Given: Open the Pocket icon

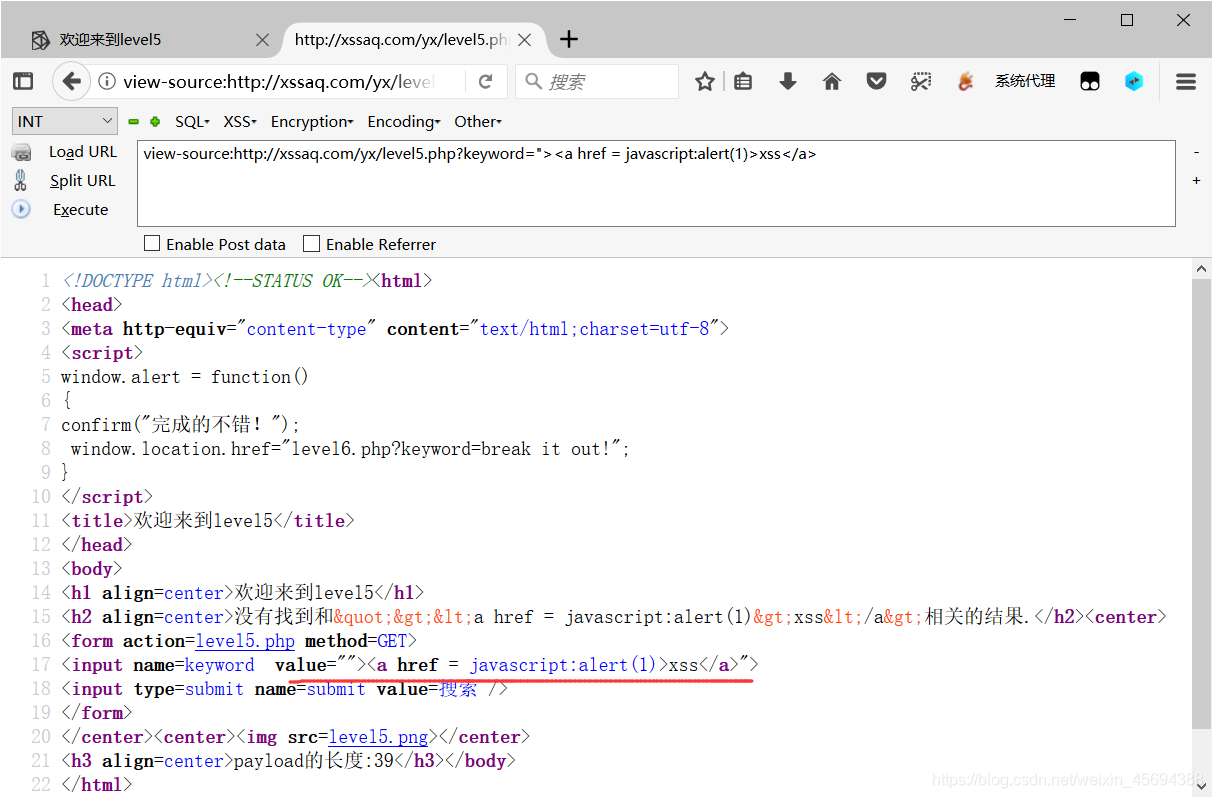Looking at the screenshot, I should coord(877,82).
